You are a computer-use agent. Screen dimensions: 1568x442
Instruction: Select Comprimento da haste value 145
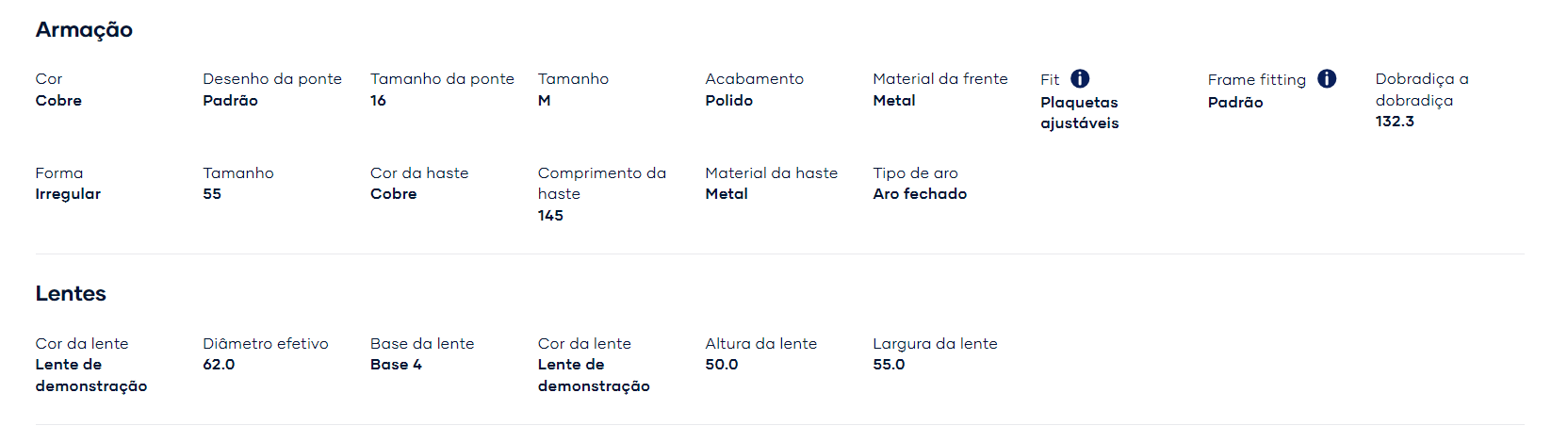550,216
